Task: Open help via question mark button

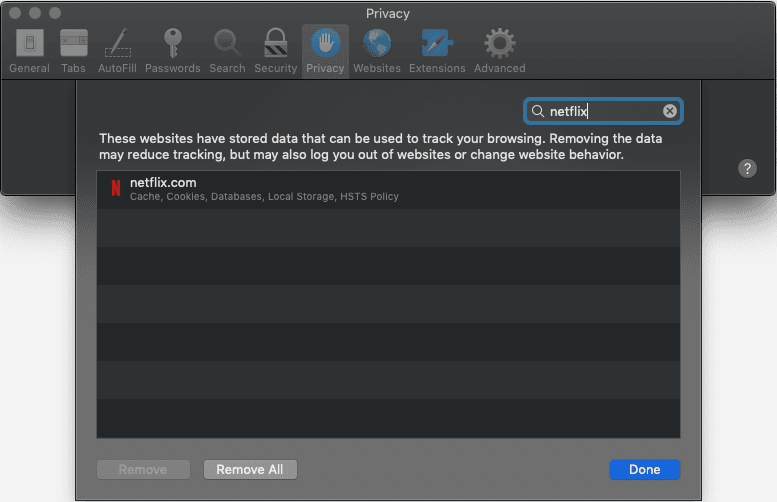Action: pyautogui.click(x=747, y=168)
